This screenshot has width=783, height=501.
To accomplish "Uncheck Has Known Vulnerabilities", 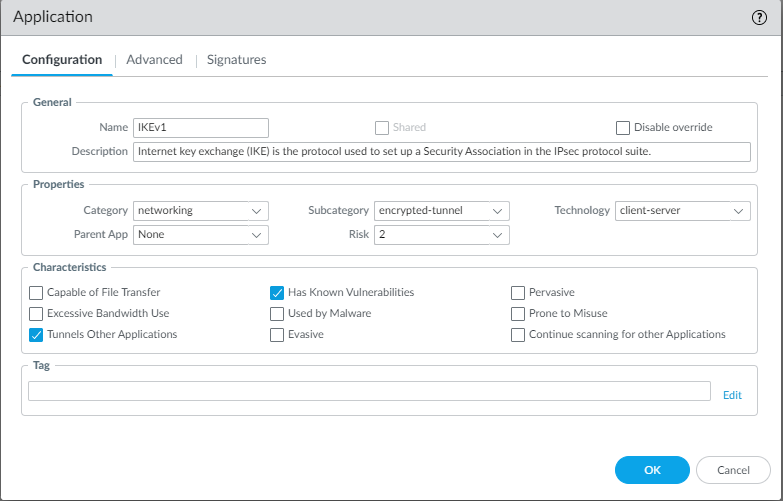I will click(x=277, y=293).
